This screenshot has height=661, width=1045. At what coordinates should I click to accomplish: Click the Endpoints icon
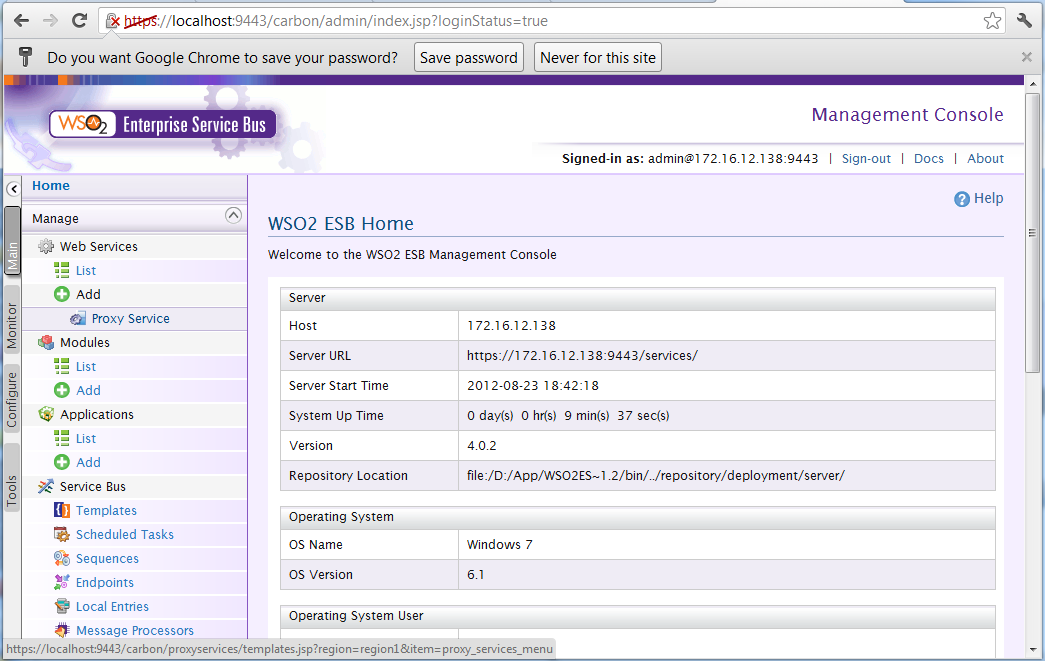pos(61,582)
